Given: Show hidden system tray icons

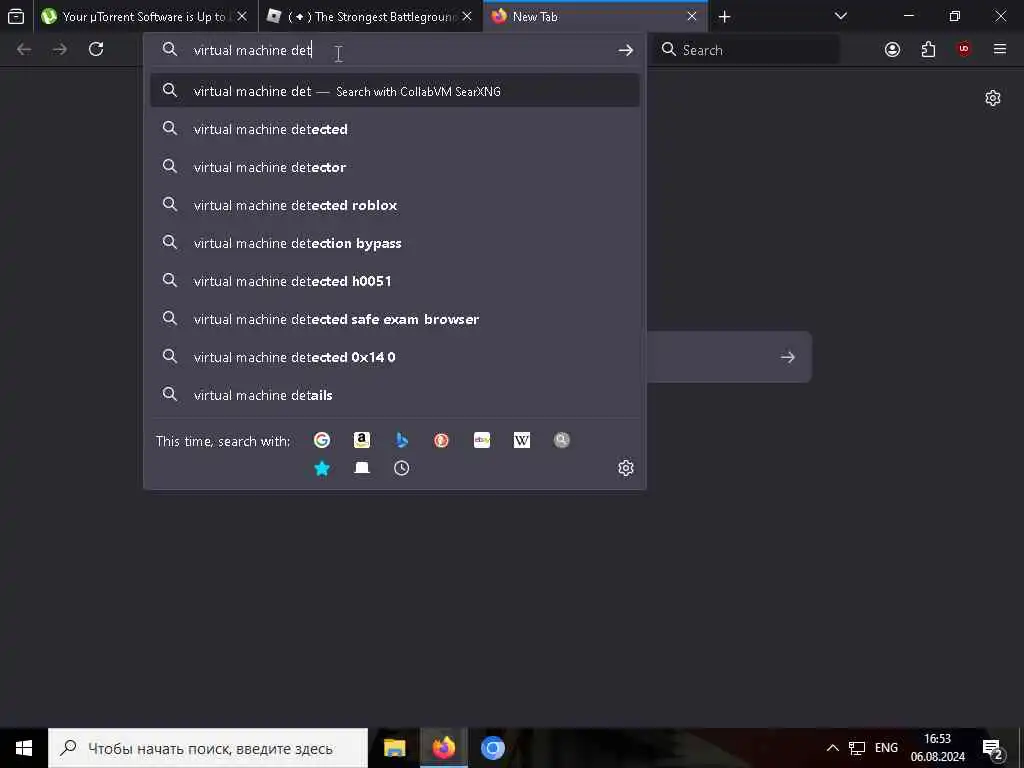Looking at the screenshot, I should pos(832,748).
